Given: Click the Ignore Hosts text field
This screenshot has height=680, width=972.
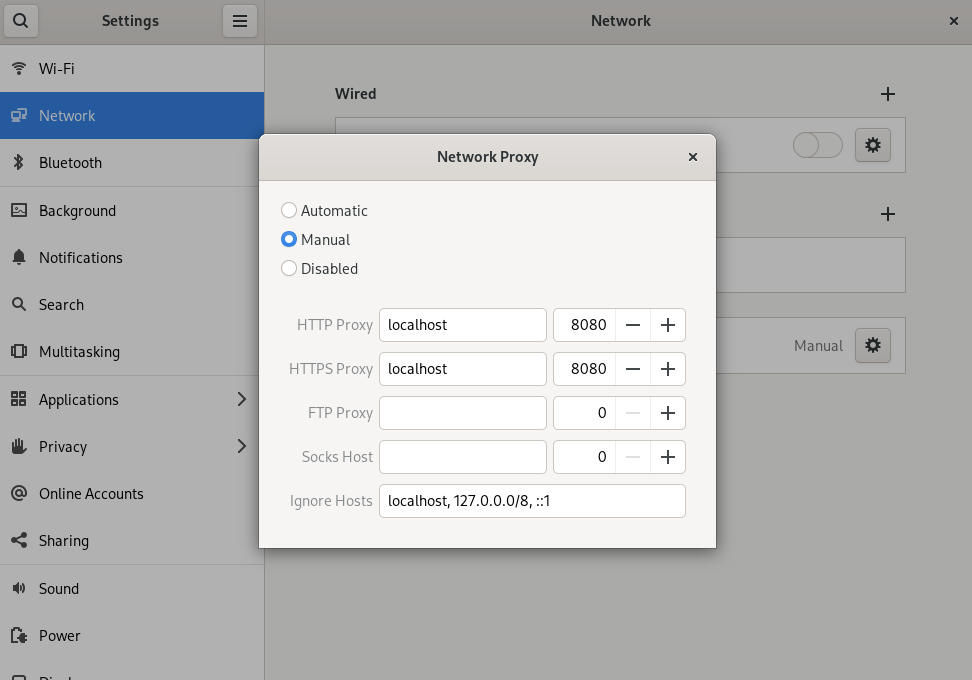Looking at the screenshot, I should [x=532, y=501].
